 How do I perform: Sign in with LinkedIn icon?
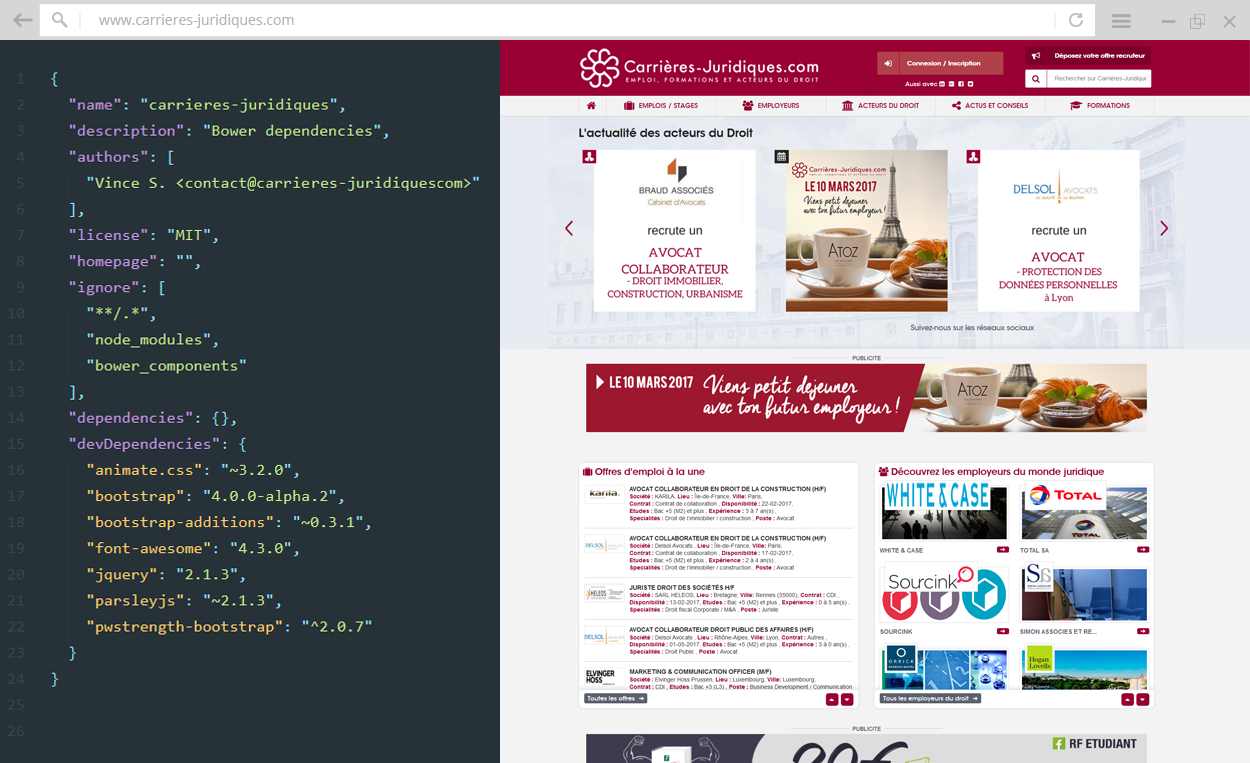(943, 84)
